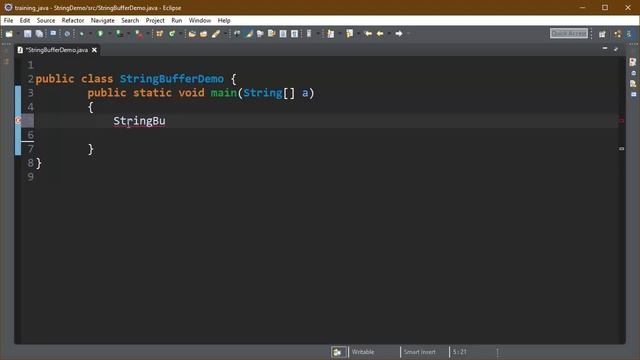Click the second icon in the right trim bar
The image size is (640, 360).
point(633,73)
